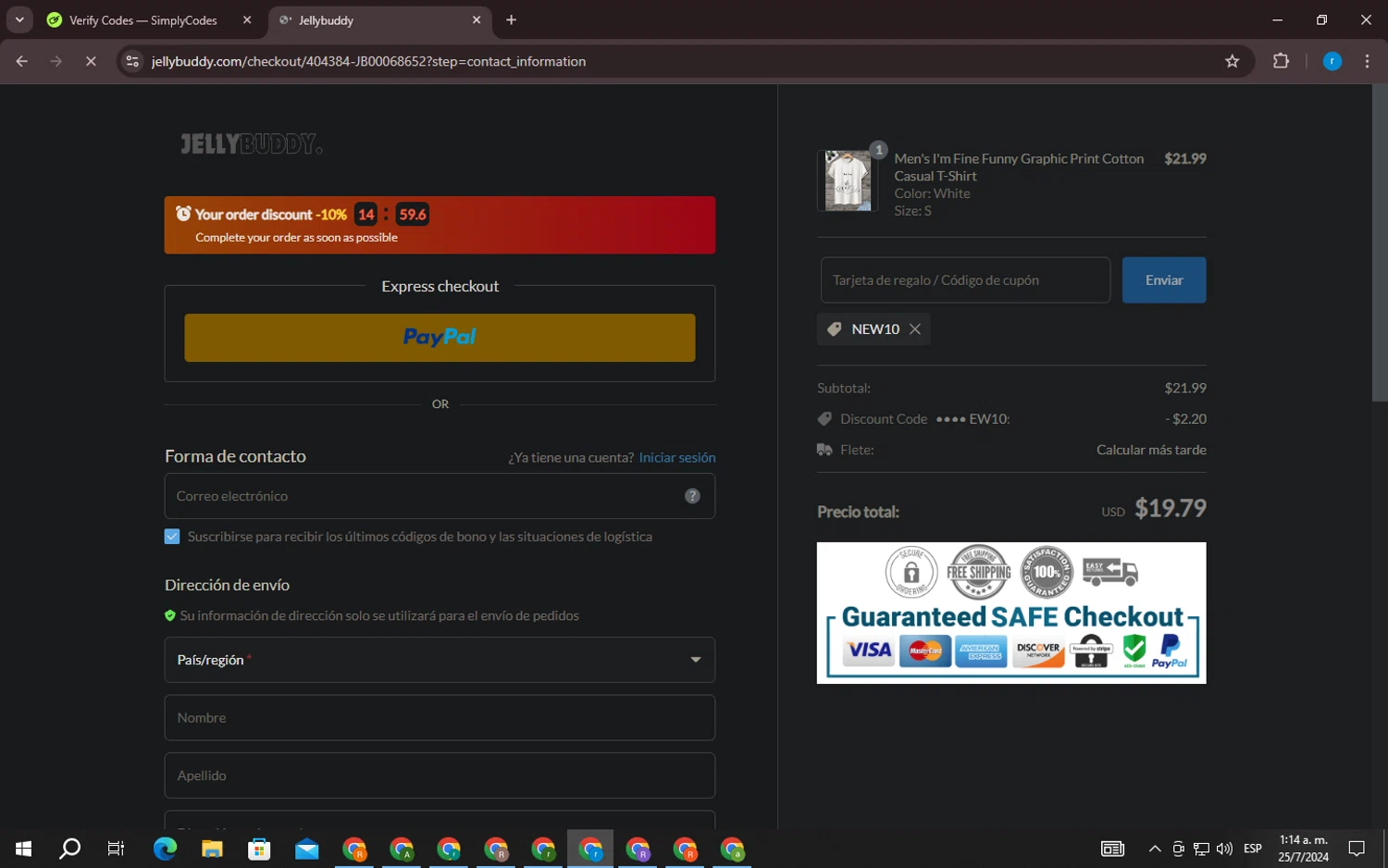The height and width of the screenshot is (868, 1388).
Task: Click the Nombre input field
Action: coord(440,718)
